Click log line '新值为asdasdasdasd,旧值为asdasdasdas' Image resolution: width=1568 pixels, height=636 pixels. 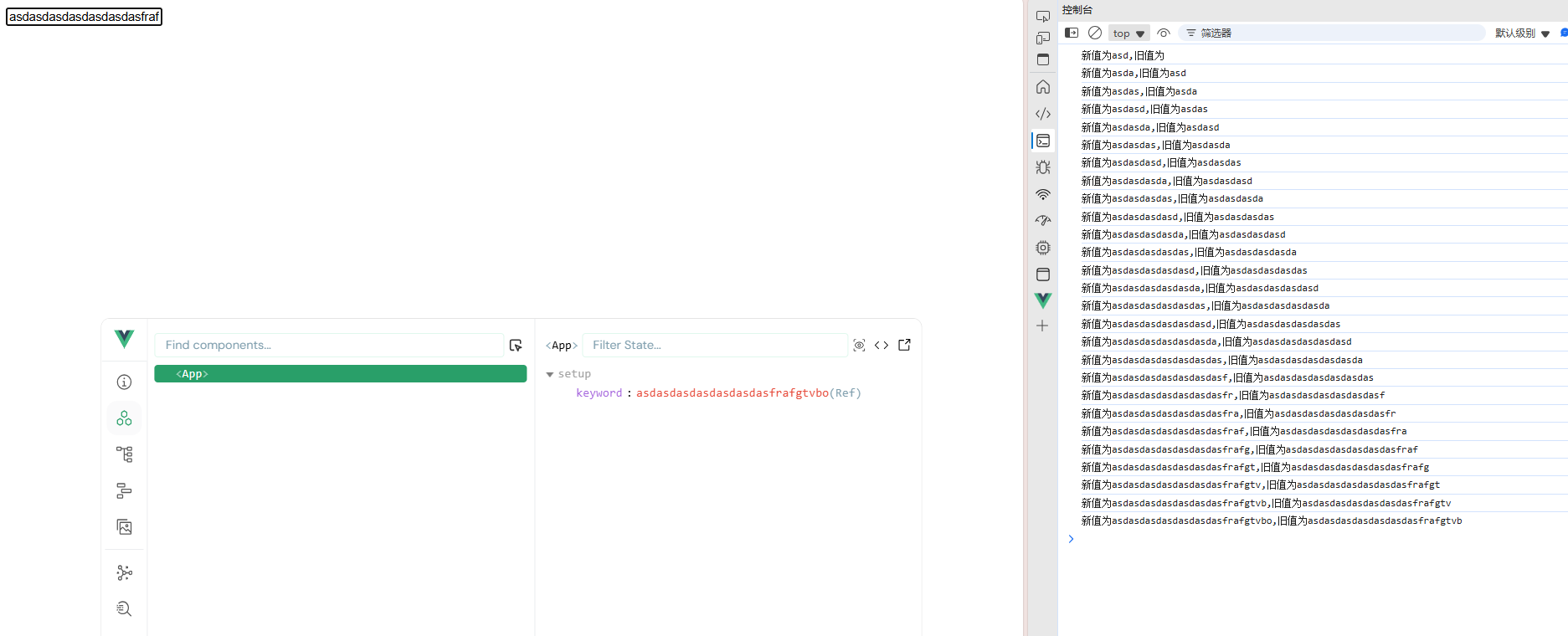[1178, 217]
